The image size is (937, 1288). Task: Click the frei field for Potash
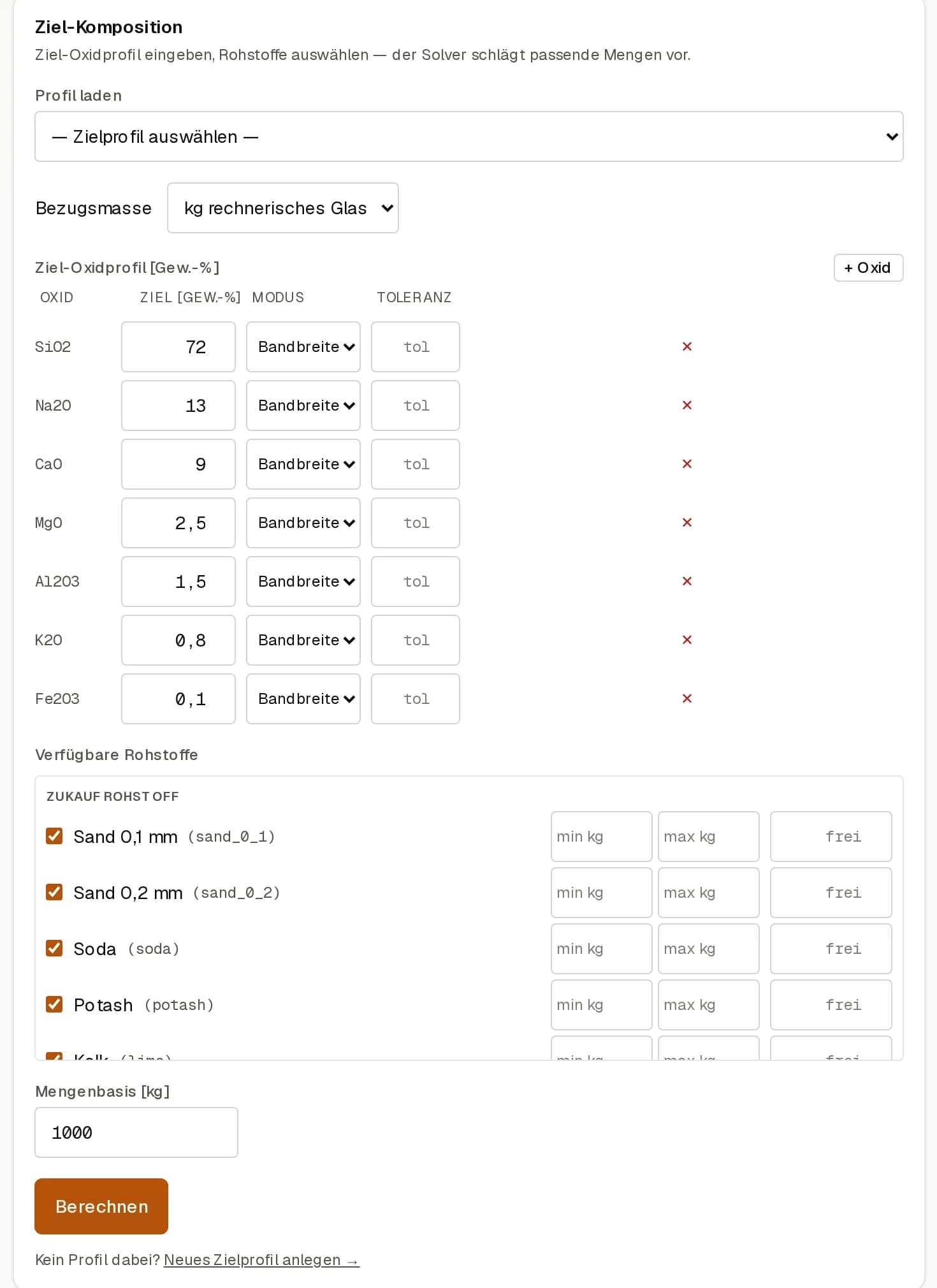[x=831, y=1005]
